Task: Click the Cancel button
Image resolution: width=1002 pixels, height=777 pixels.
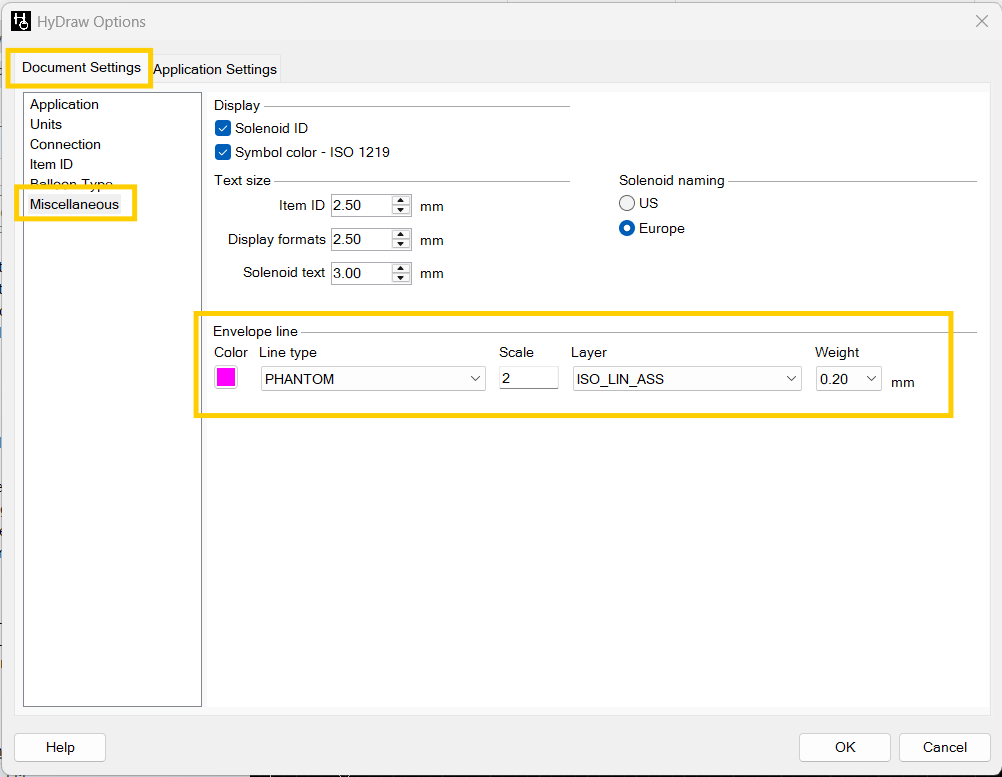Action: coord(944,747)
